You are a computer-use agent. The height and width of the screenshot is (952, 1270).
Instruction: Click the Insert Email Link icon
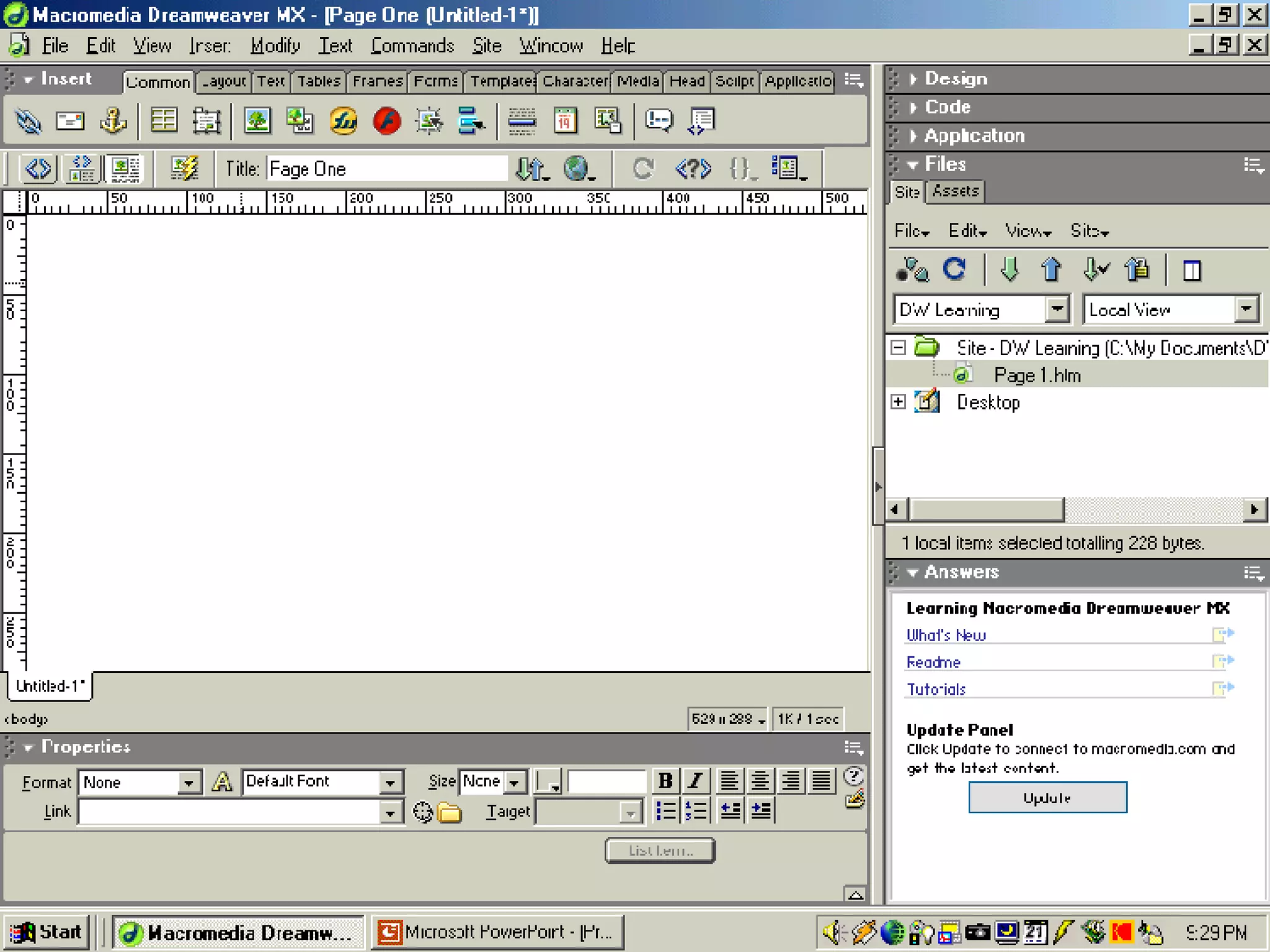[70, 120]
